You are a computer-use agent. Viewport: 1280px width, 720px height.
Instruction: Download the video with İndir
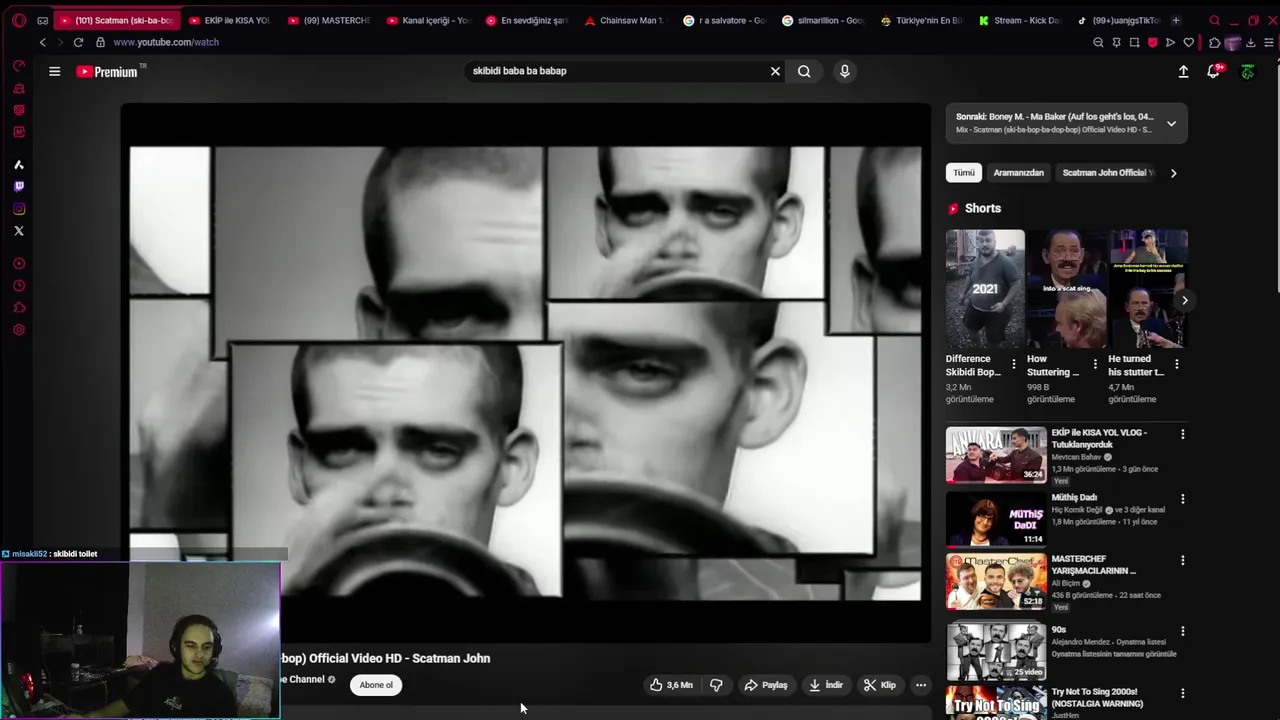(x=826, y=685)
